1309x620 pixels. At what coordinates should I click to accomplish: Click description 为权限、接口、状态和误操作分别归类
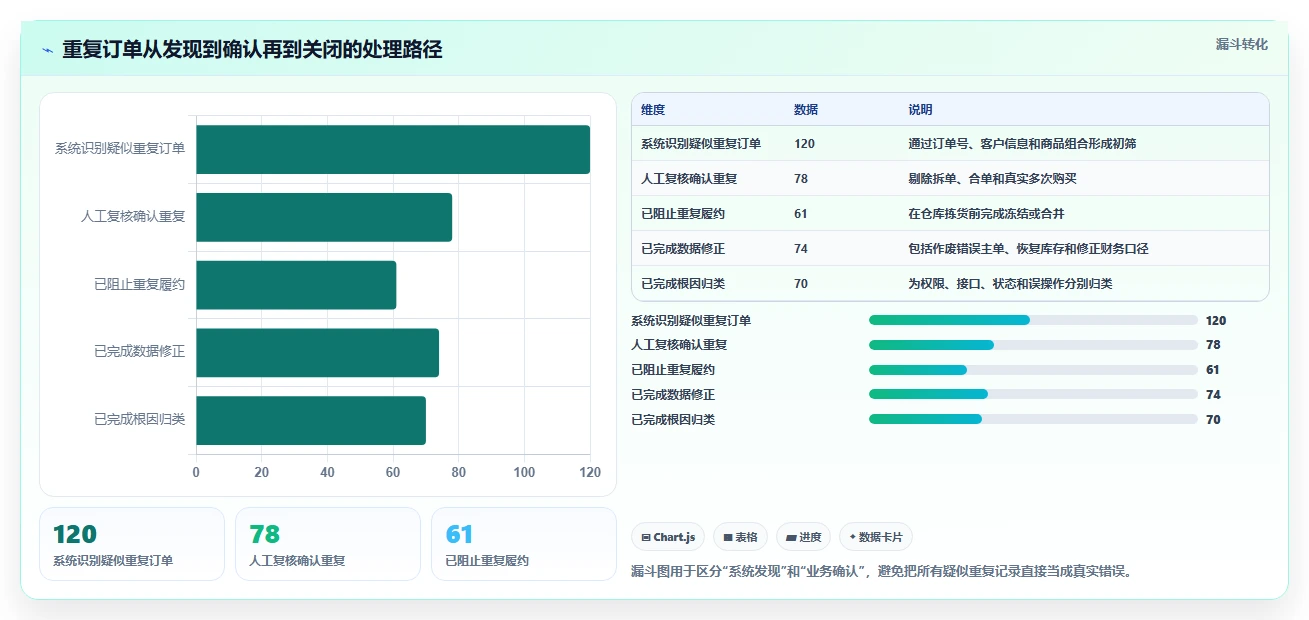point(1010,284)
